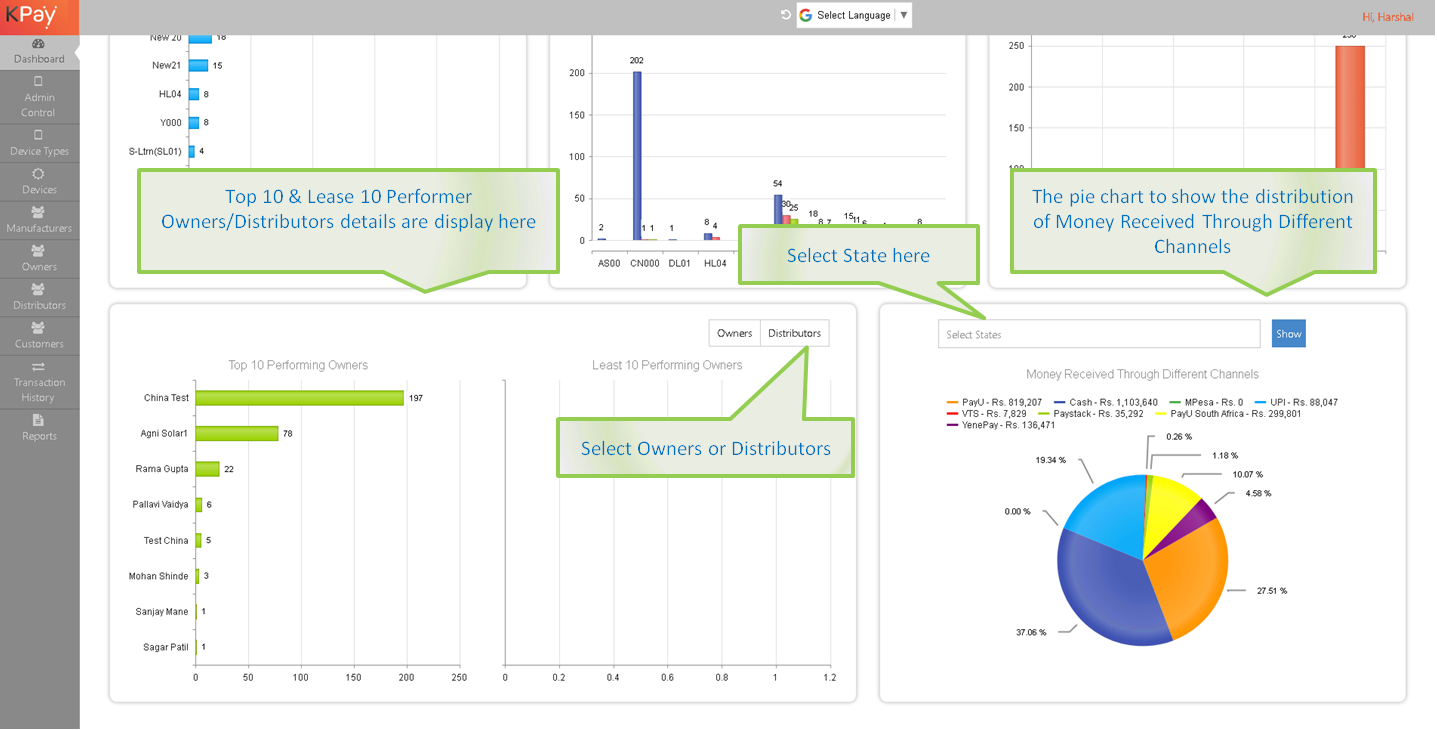
Task: Toggle PayU South Africa legend entry
Action: click(x=1228, y=413)
